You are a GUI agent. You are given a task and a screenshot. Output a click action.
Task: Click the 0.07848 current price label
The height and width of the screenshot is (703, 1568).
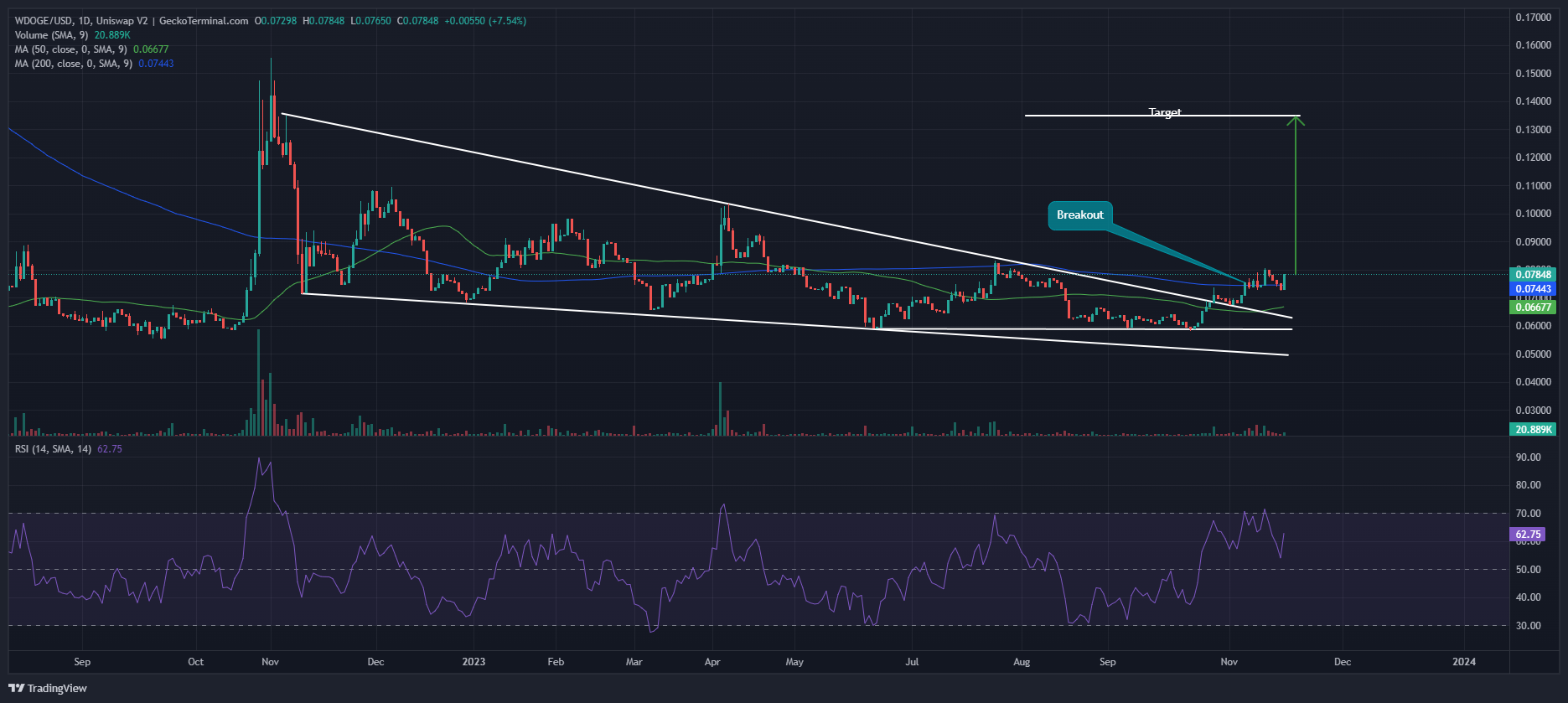pos(1534,275)
